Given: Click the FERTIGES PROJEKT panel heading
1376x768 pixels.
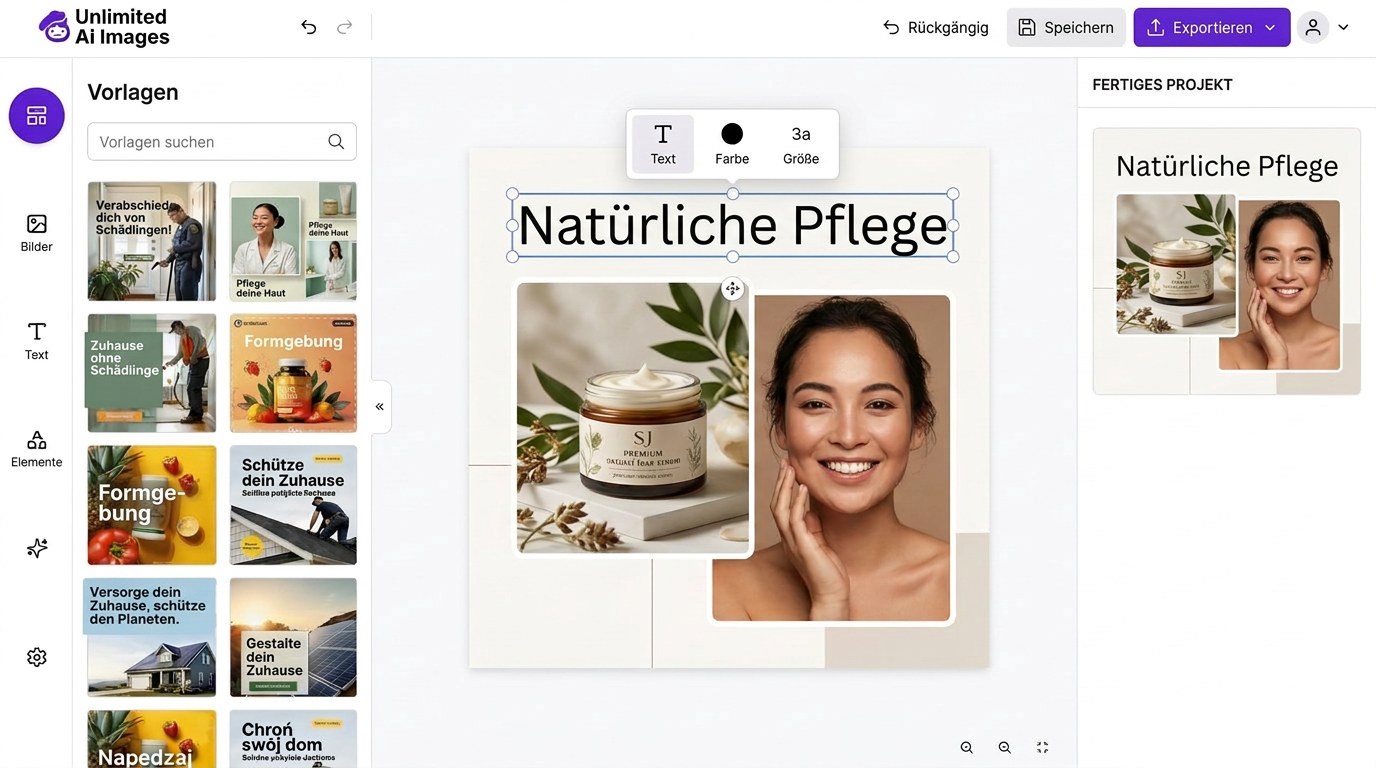Looking at the screenshot, I should [x=1162, y=85].
